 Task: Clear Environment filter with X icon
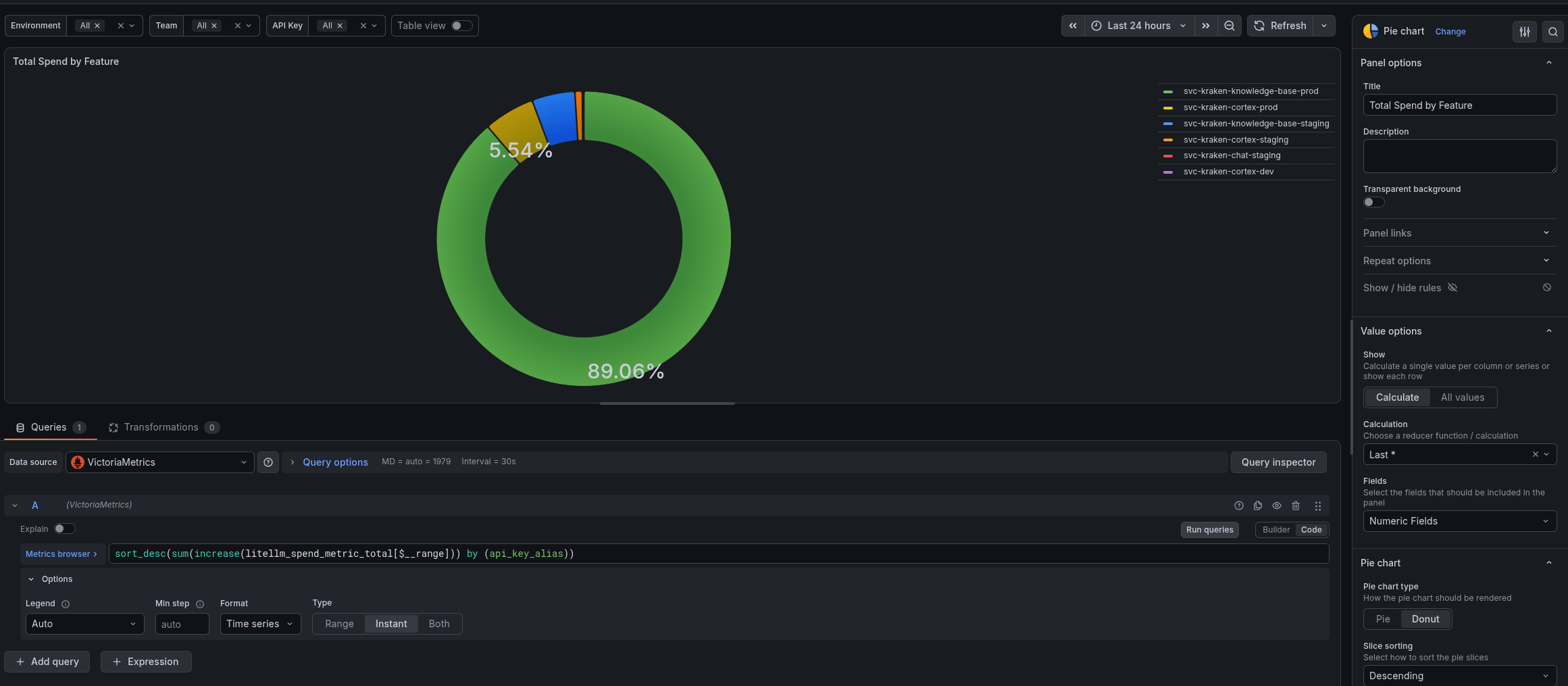point(121,26)
